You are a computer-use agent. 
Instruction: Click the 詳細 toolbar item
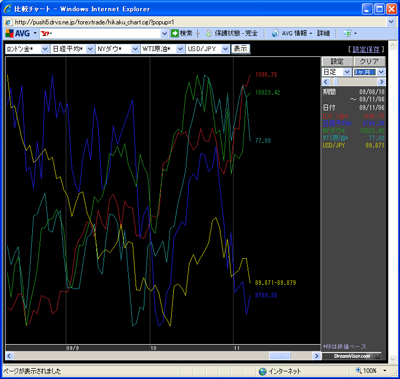pos(323,33)
